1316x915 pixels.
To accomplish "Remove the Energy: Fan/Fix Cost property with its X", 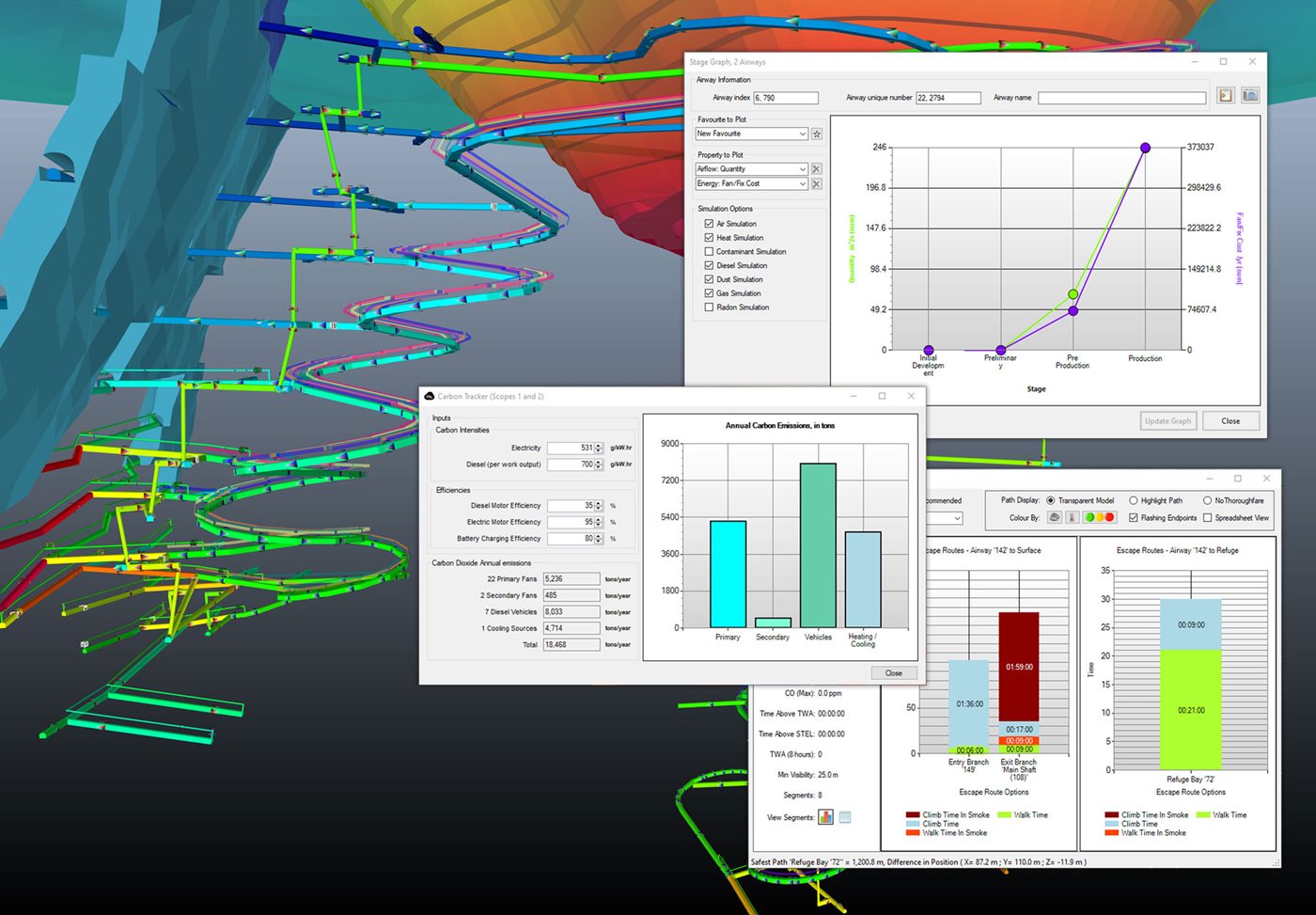I will pyautogui.click(x=817, y=183).
